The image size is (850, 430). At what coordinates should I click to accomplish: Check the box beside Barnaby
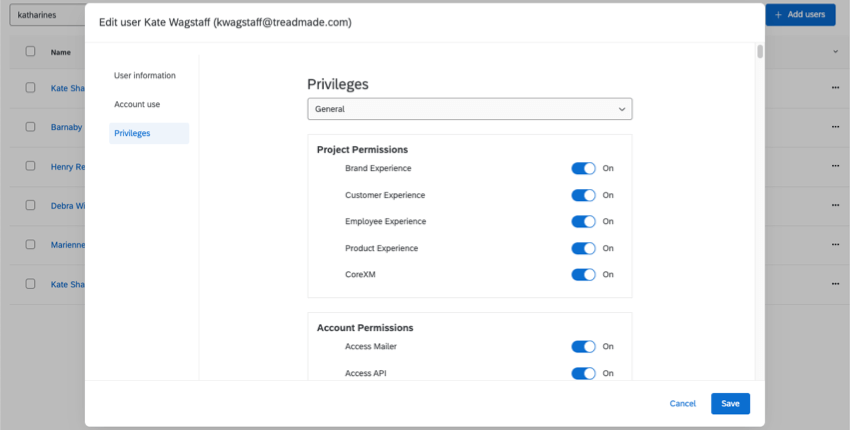(30, 127)
